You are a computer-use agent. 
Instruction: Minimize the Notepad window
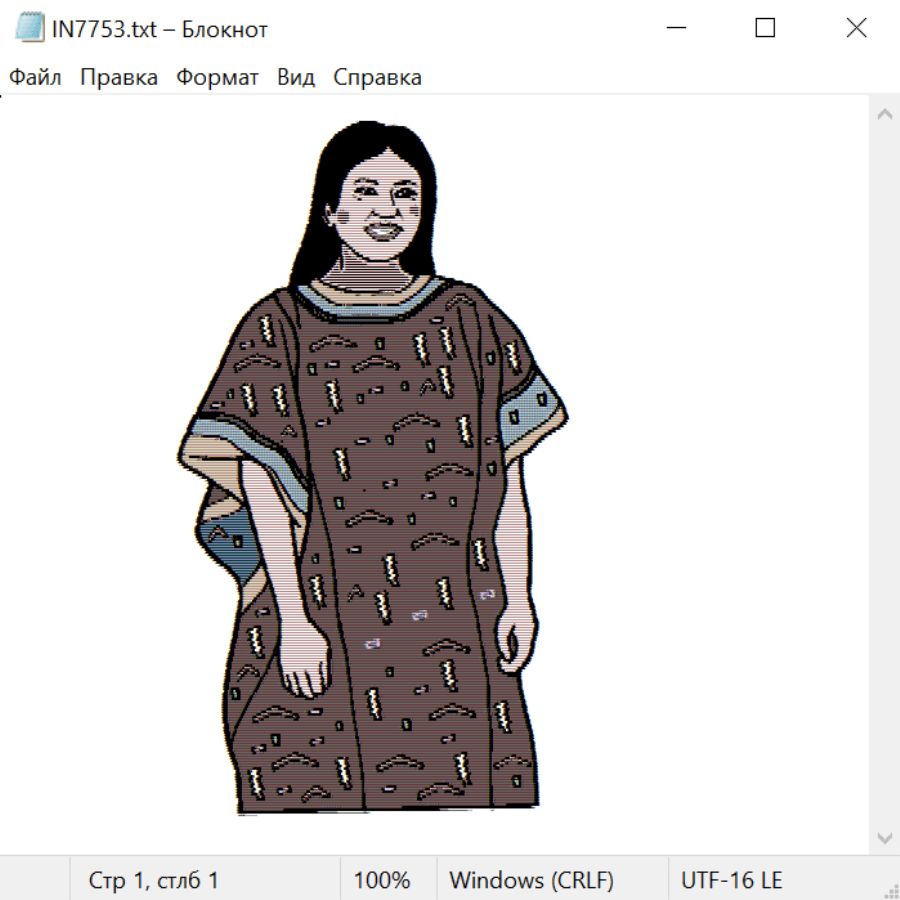click(674, 29)
